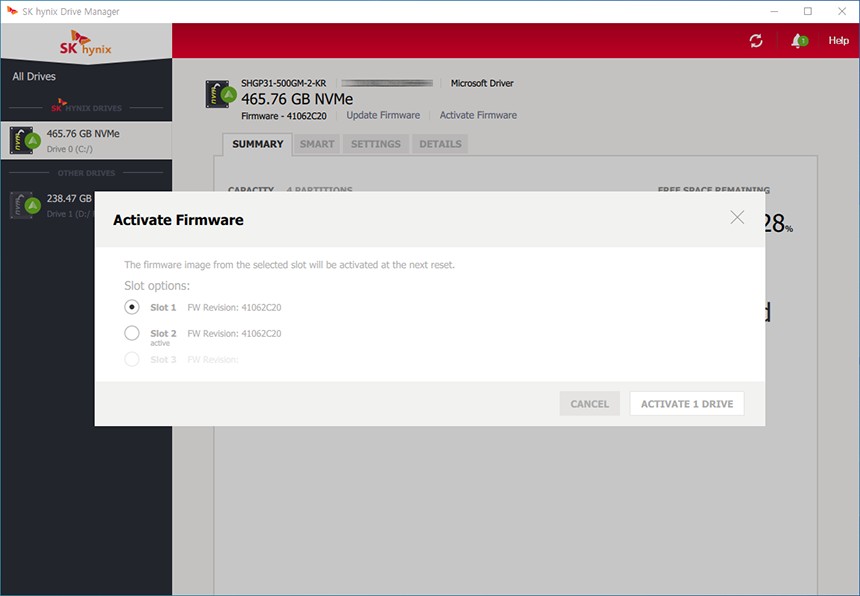Switch to the SMART tab

coord(317,144)
